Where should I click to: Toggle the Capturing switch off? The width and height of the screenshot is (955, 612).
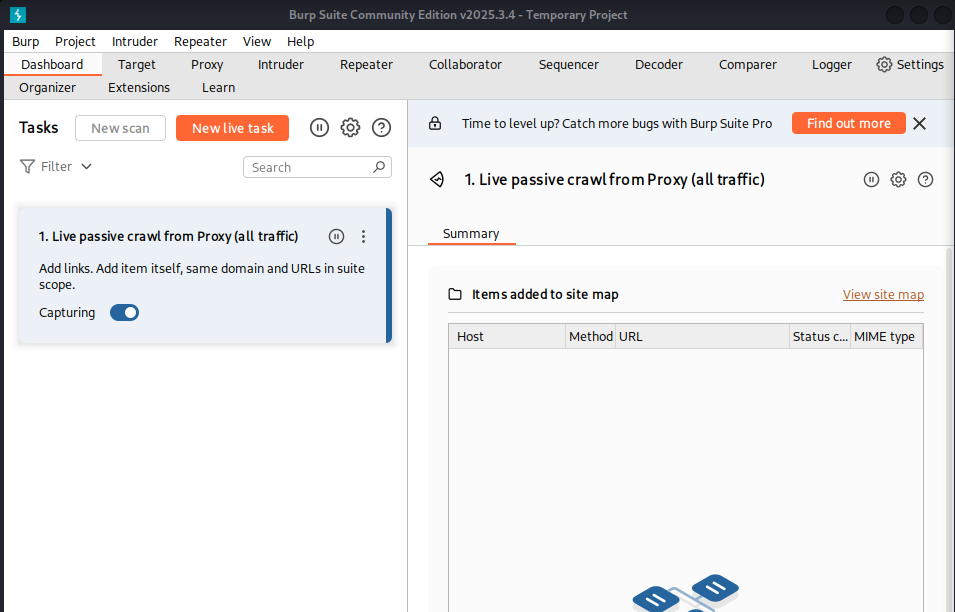(x=124, y=312)
